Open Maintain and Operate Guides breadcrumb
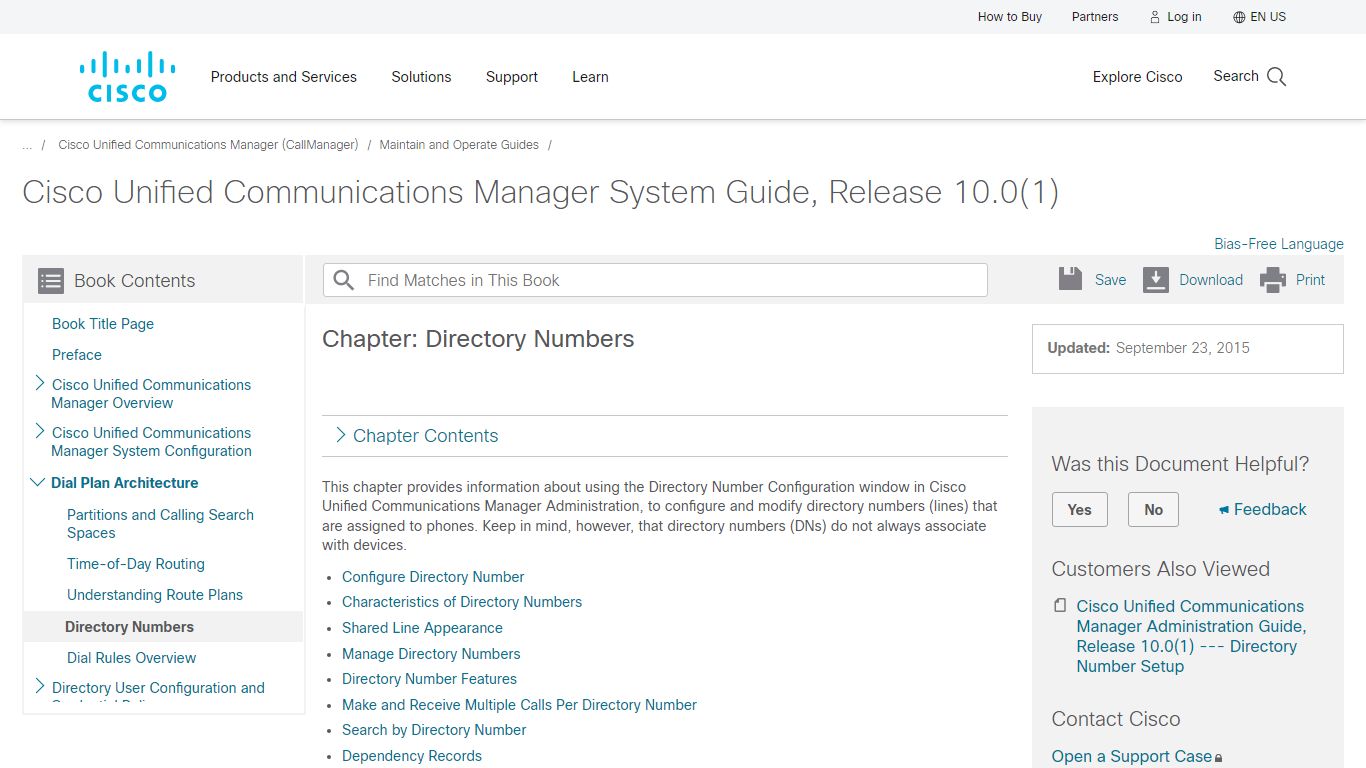The width and height of the screenshot is (1366, 768). point(459,145)
